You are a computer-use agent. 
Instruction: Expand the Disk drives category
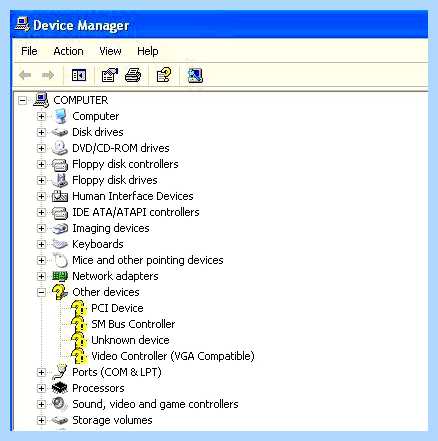tap(41, 132)
